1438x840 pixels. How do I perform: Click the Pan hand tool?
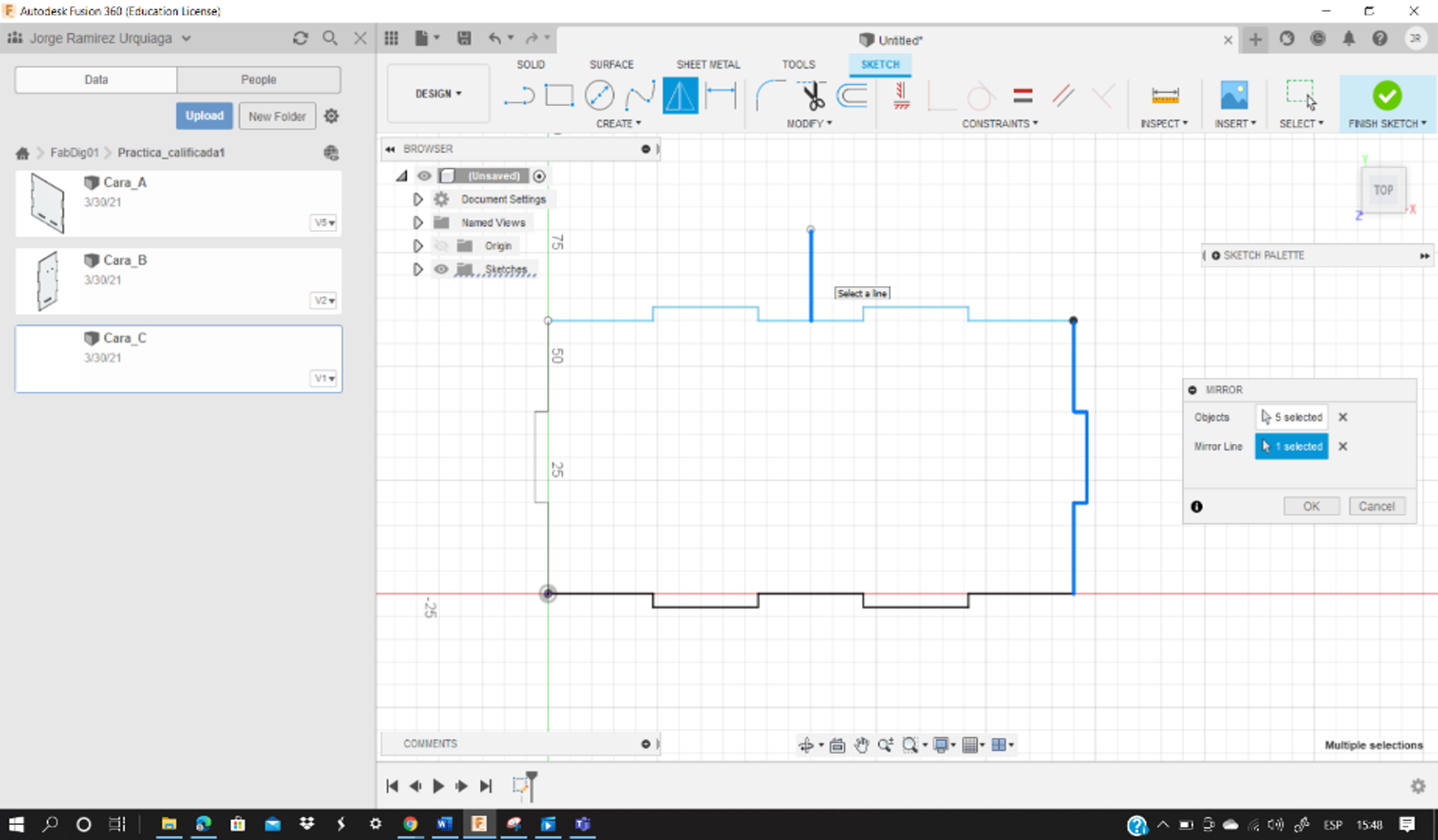pos(861,745)
